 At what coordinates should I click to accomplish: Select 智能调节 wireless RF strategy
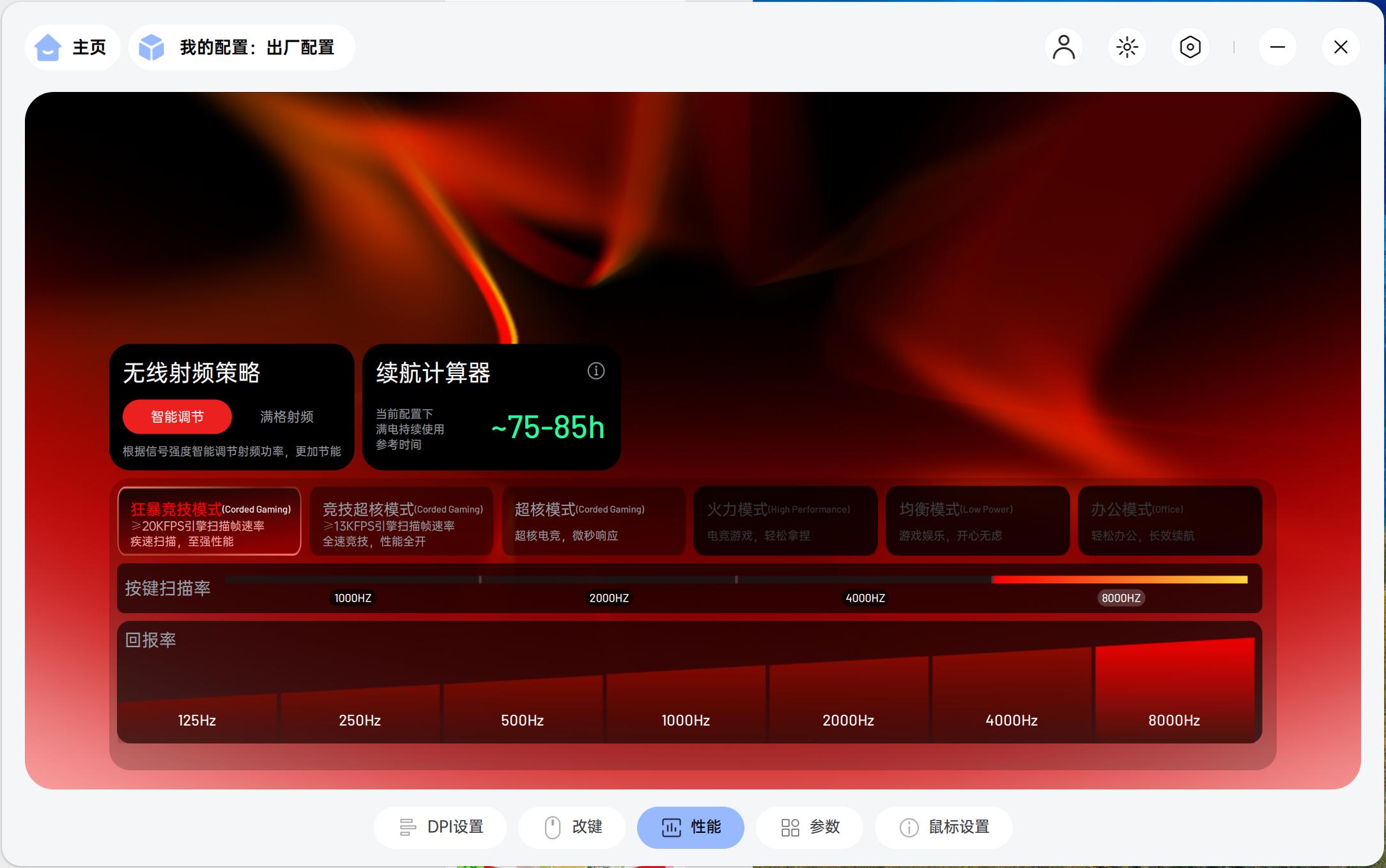point(177,417)
